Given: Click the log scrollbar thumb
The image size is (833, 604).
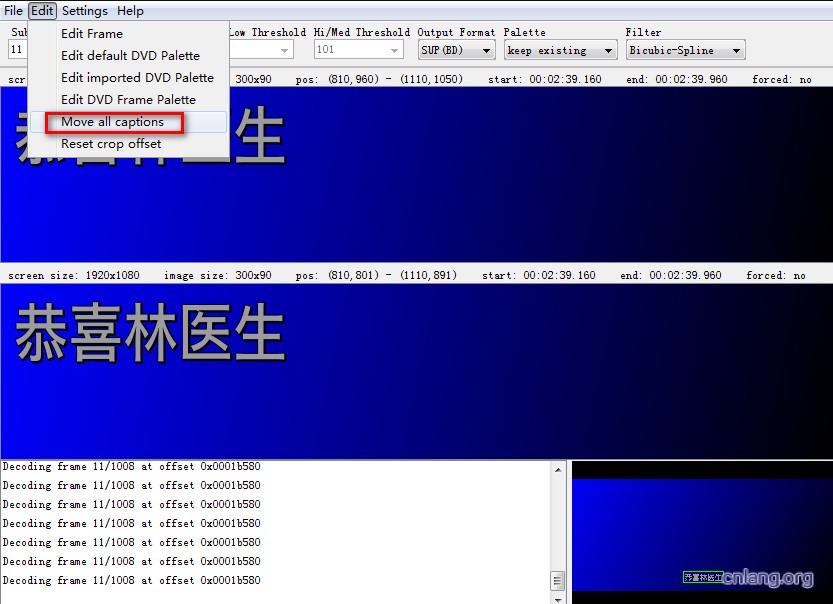Looking at the screenshot, I should (x=558, y=581).
